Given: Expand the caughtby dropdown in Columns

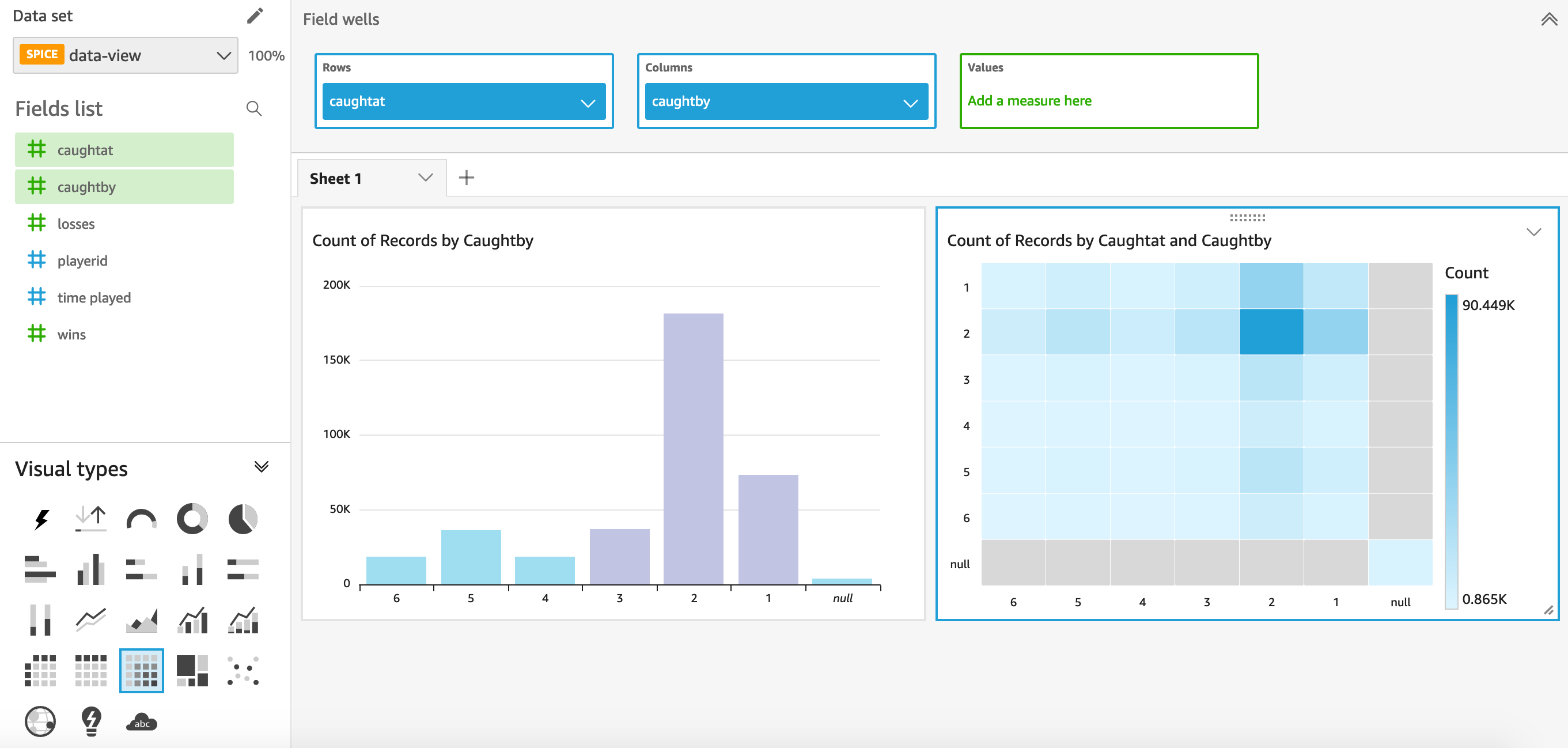Looking at the screenshot, I should pos(910,102).
